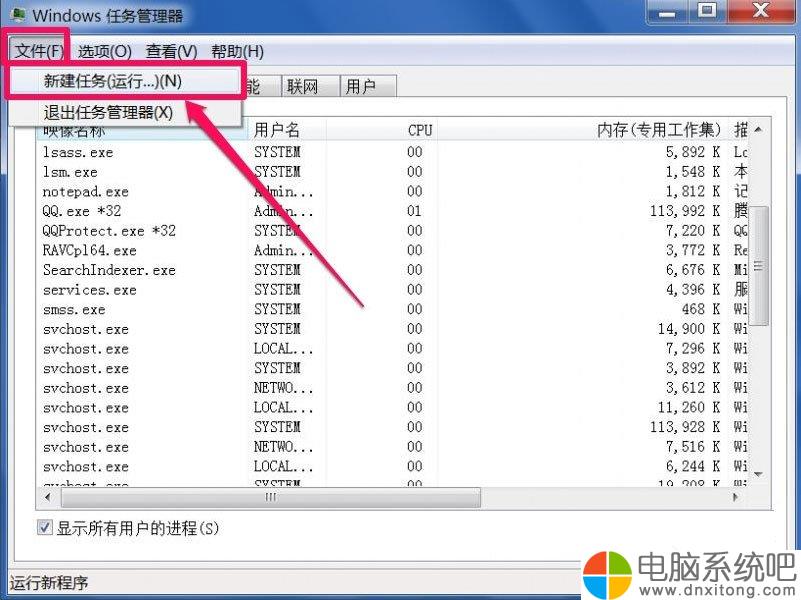This screenshot has height=600, width=801.
Task: Click the horizontal scrollbar thumb
Action: (x=271, y=497)
